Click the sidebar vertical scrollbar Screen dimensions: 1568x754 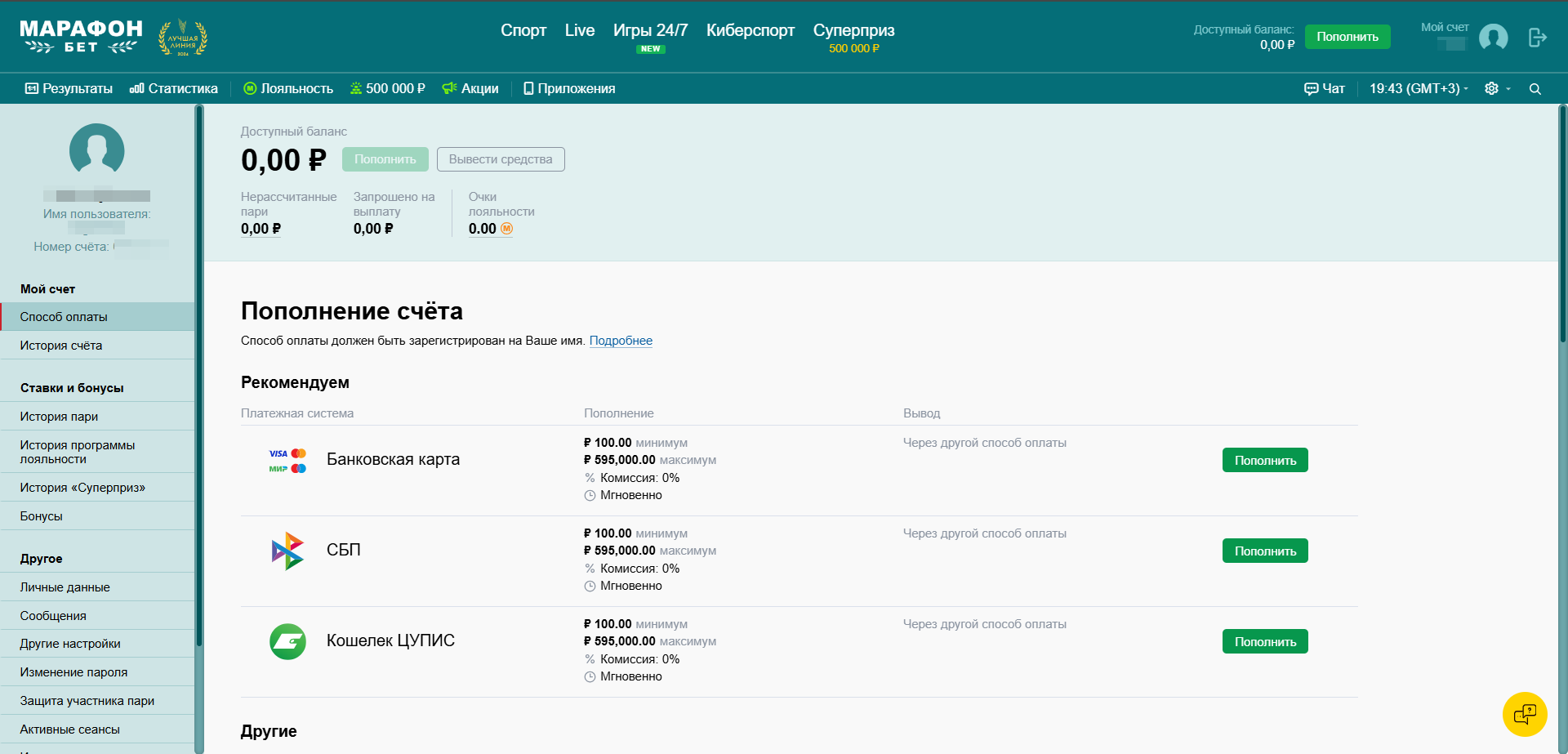tap(198, 376)
